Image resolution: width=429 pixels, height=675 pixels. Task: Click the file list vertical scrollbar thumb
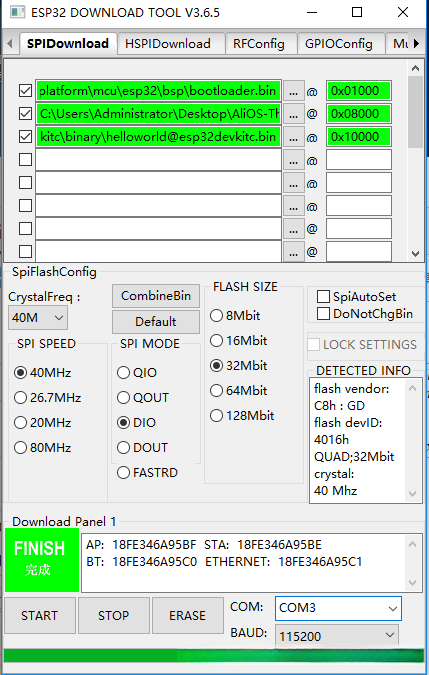[x=415, y=112]
